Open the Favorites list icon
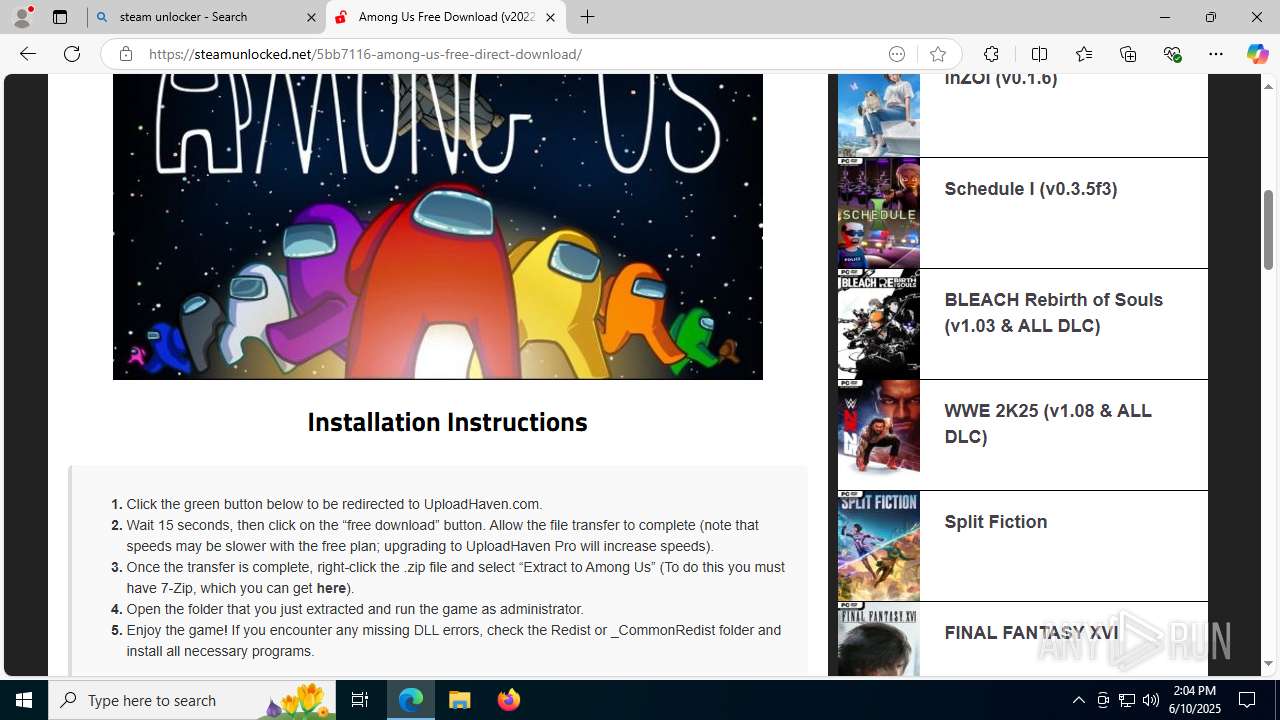Image resolution: width=1280 pixels, height=720 pixels. coord(1084,54)
